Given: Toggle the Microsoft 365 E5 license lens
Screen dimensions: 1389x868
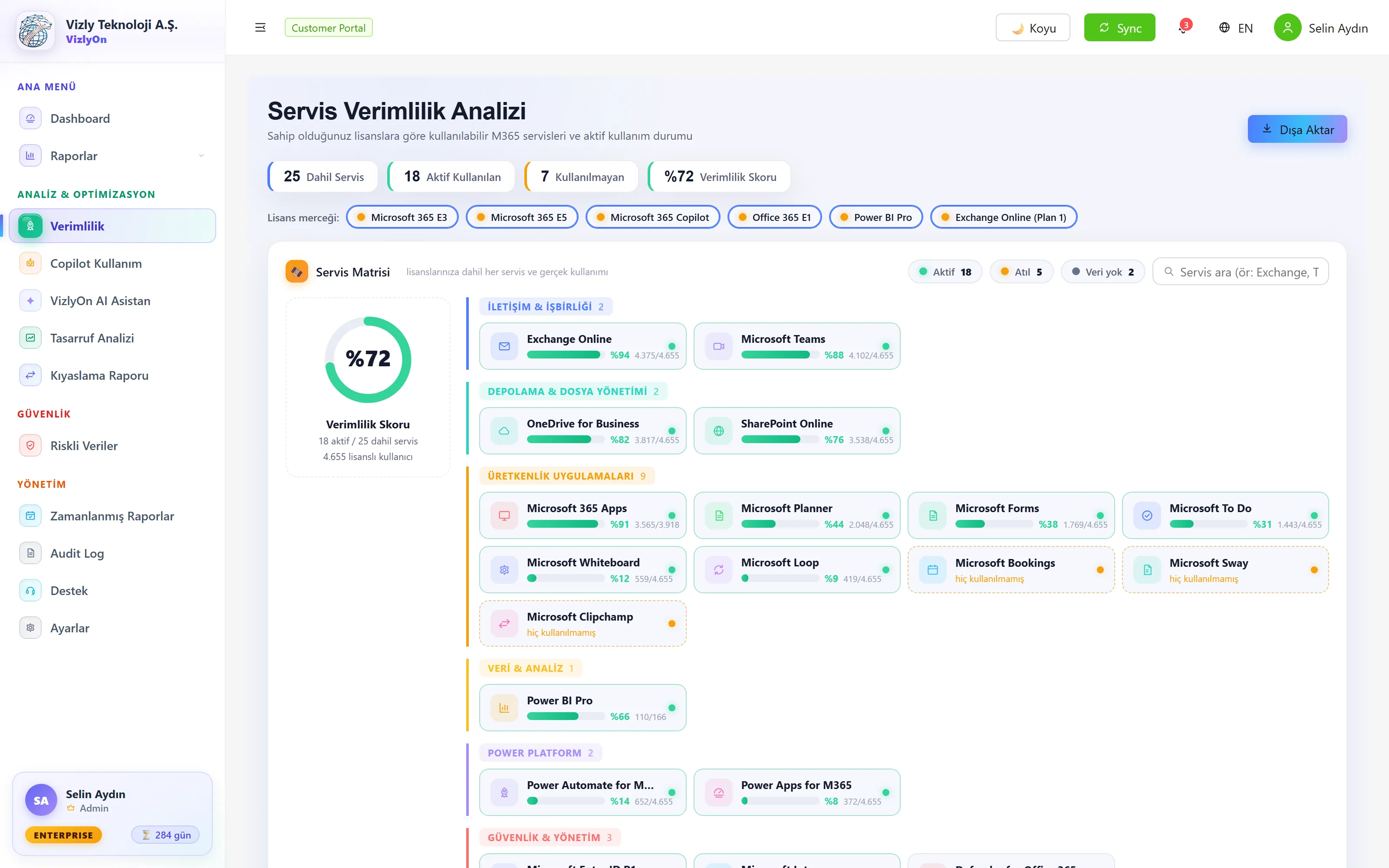Looking at the screenshot, I should click(x=522, y=217).
